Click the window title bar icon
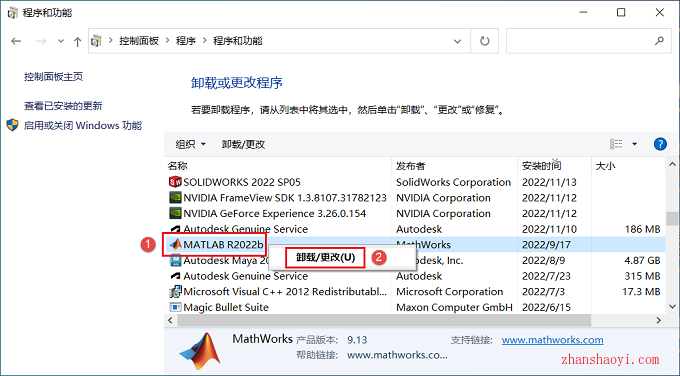This screenshot has width=680, height=376. 13,13
